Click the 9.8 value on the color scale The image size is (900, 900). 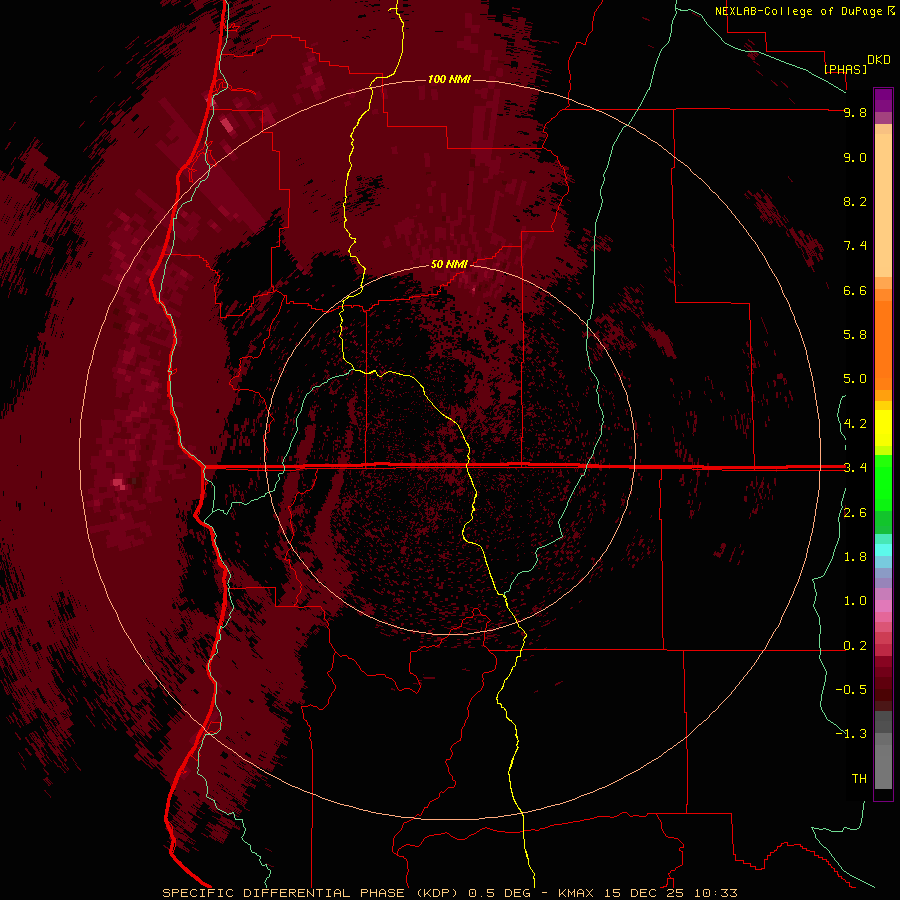[x=855, y=112]
